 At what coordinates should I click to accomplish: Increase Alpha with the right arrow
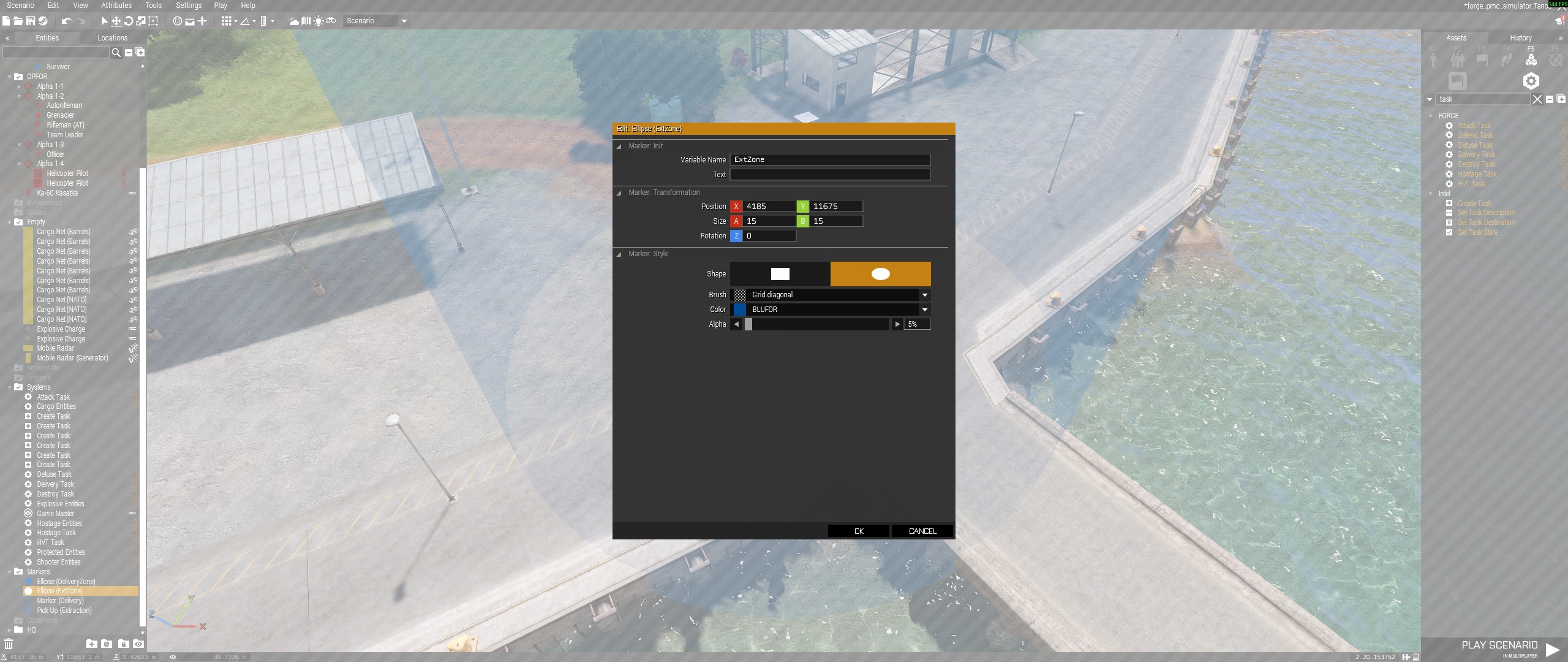pyautogui.click(x=897, y=324)
